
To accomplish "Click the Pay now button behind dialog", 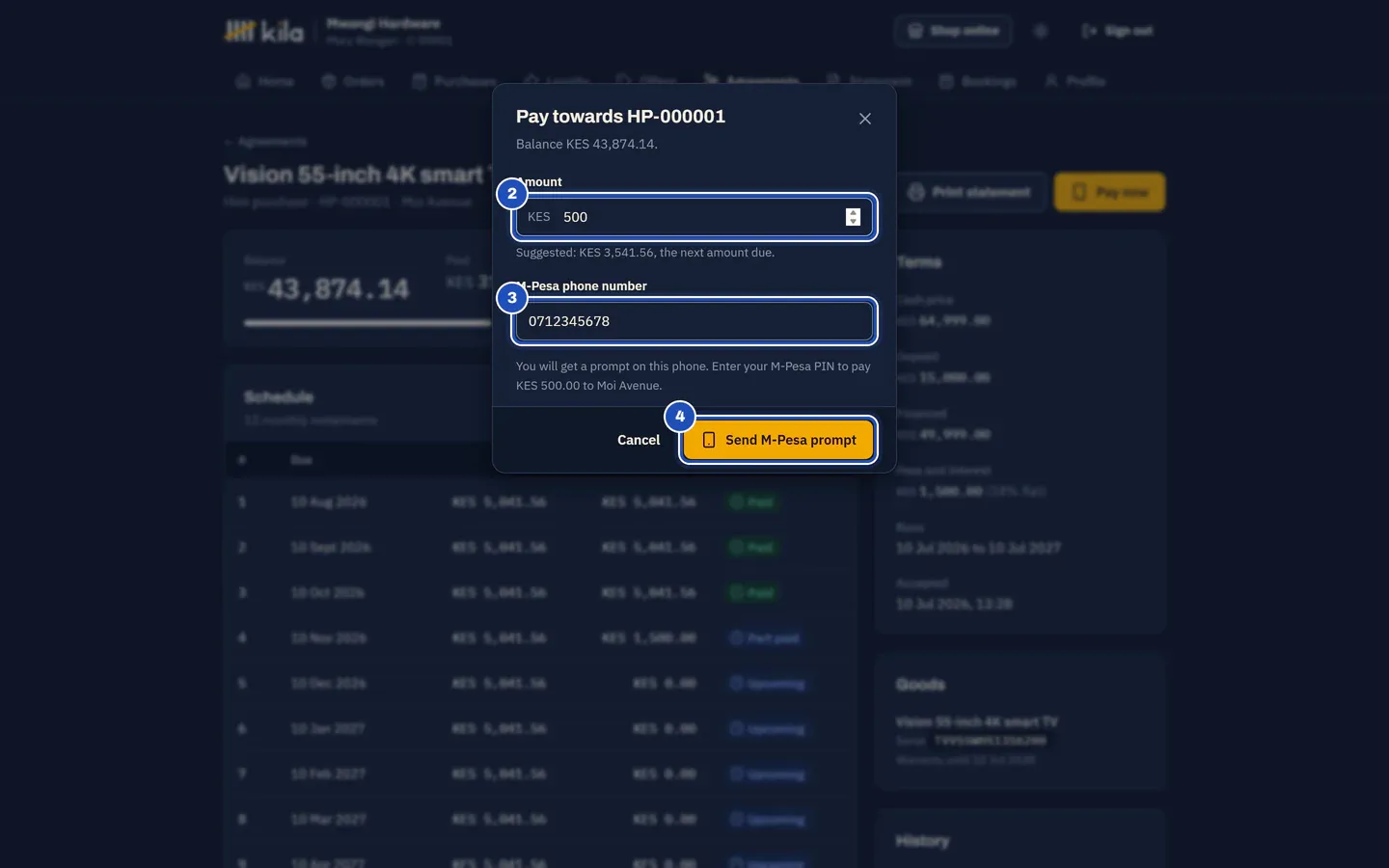I will (x=1109, y=192).
